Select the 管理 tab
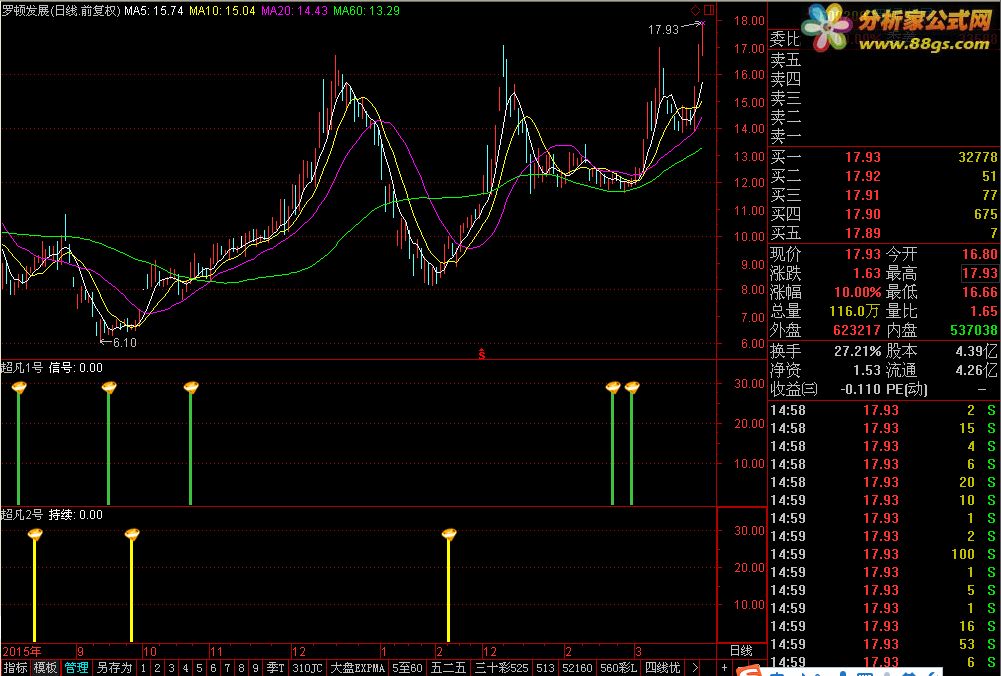Viewport: 1001px width, 676px height. (x=76, y=668)
